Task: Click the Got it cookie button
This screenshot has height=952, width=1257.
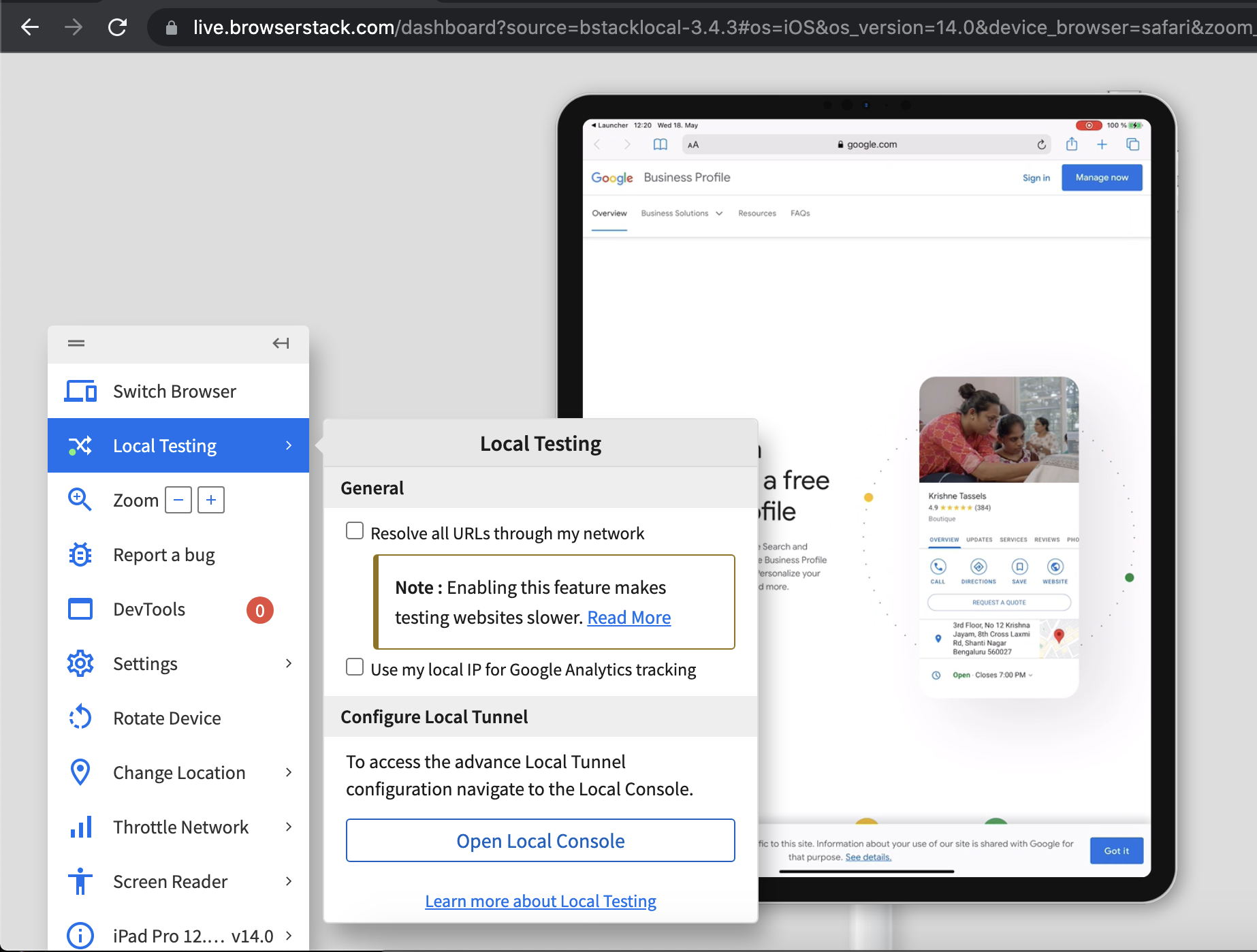Action: click(1116, 850)
